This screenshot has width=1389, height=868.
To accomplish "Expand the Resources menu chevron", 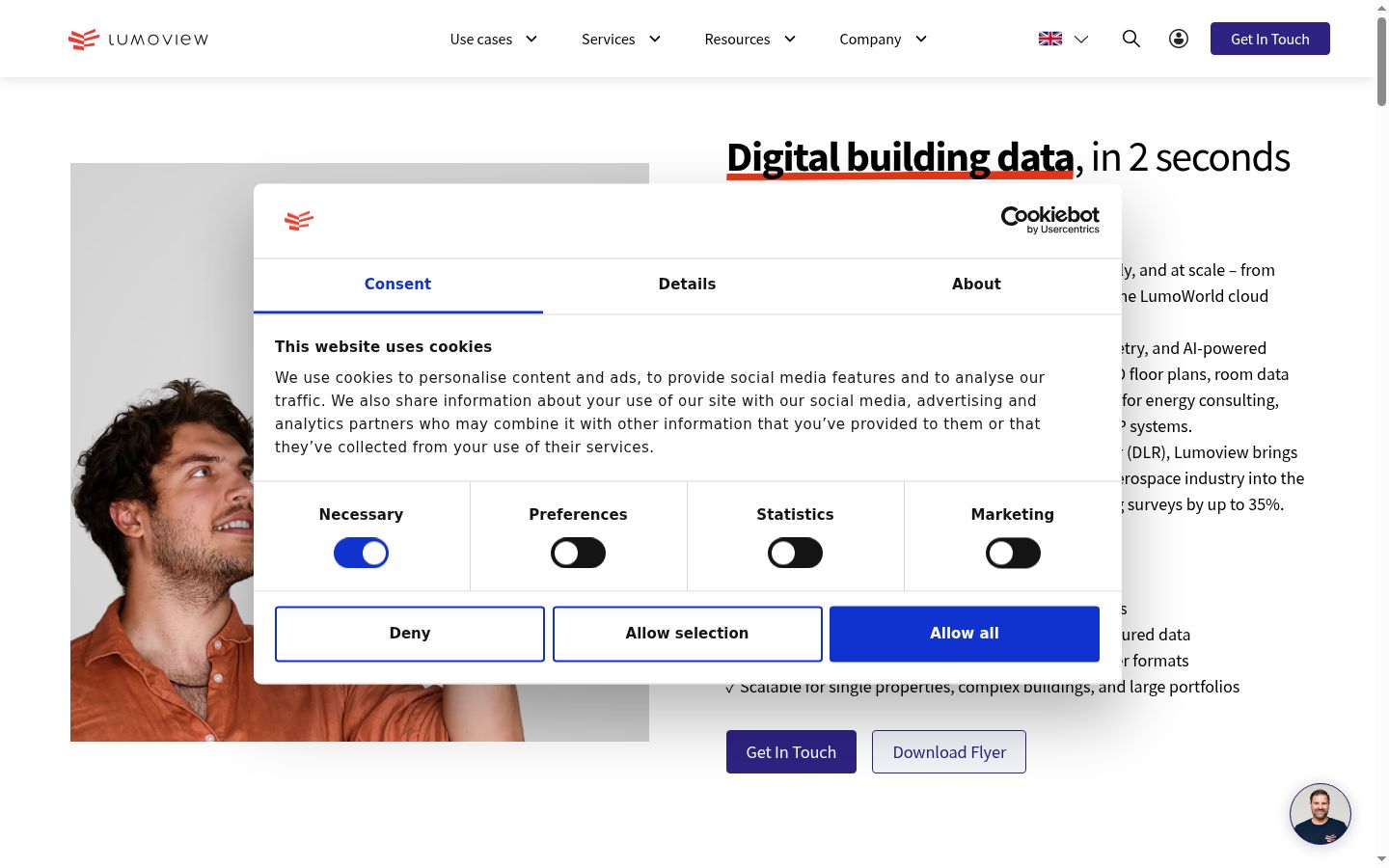I will pyautogui.click(x=790, y=39).
